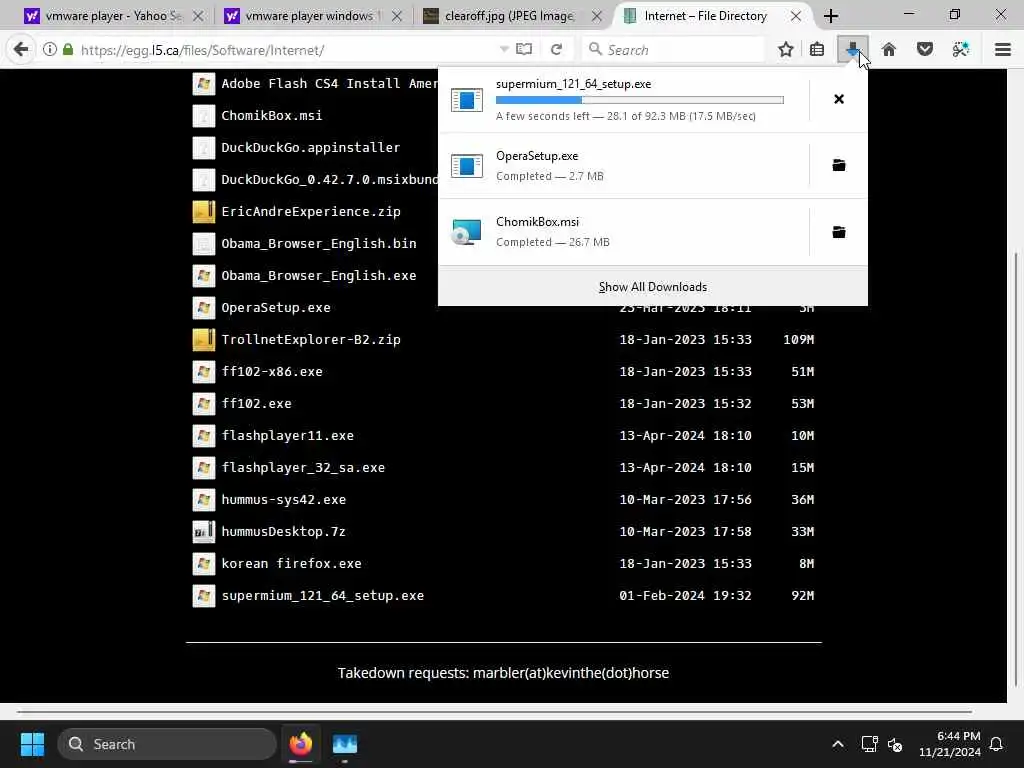Open the notification bell in taskbar
Image resolution: width=1024 pixels, height=768 pixels.
[997, 744]
